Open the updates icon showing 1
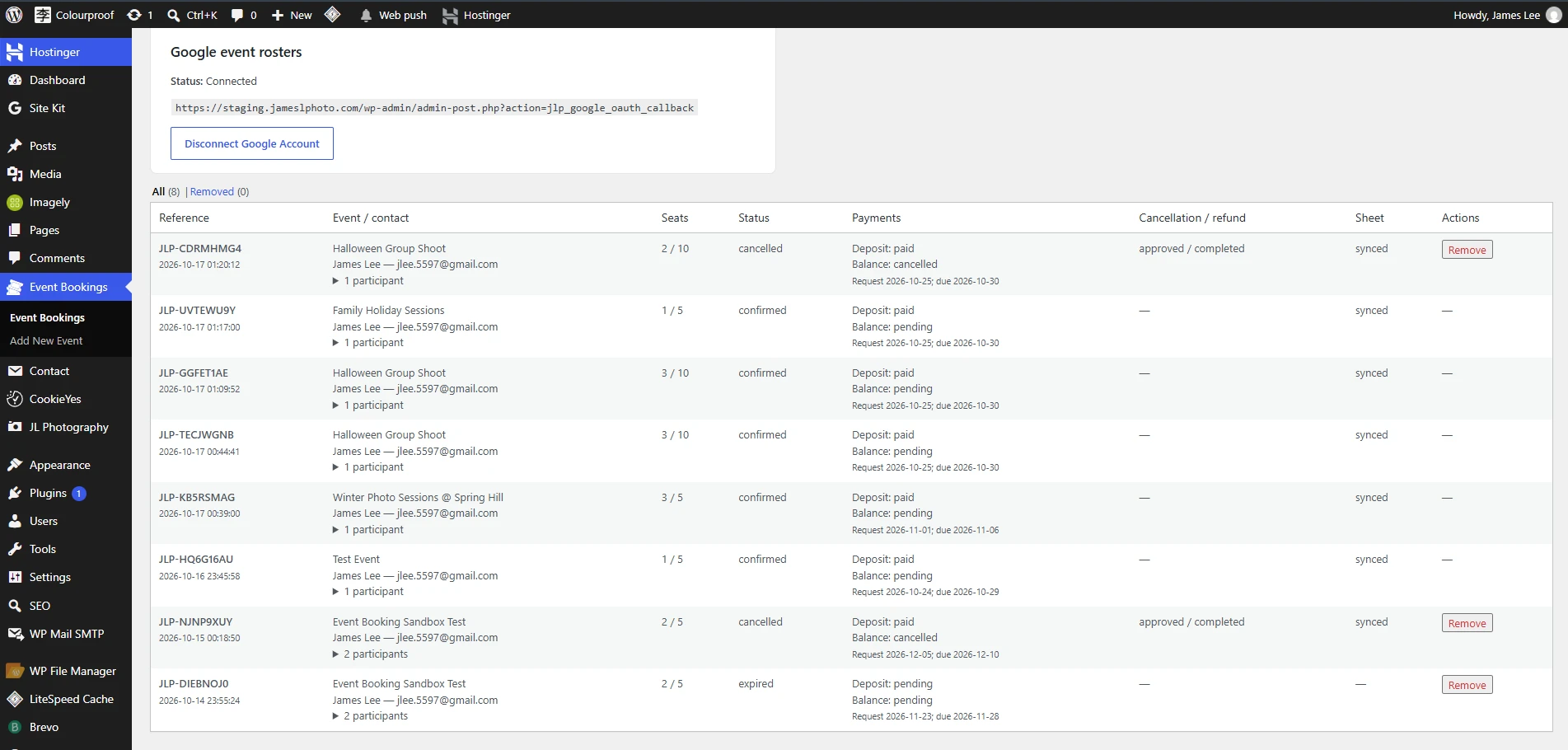This screenshot has height=750, width=1568. (134, 15)
